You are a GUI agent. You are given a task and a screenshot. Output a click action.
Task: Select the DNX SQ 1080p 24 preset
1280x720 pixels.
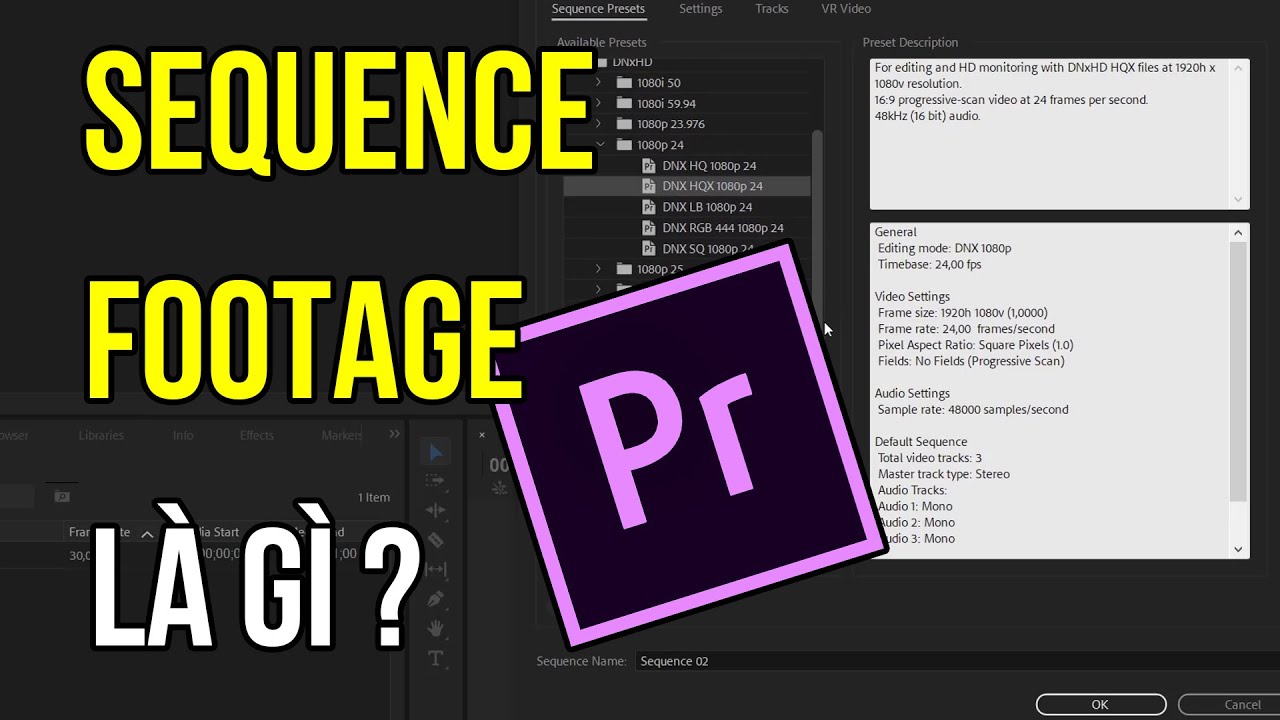tap(708, 249)
